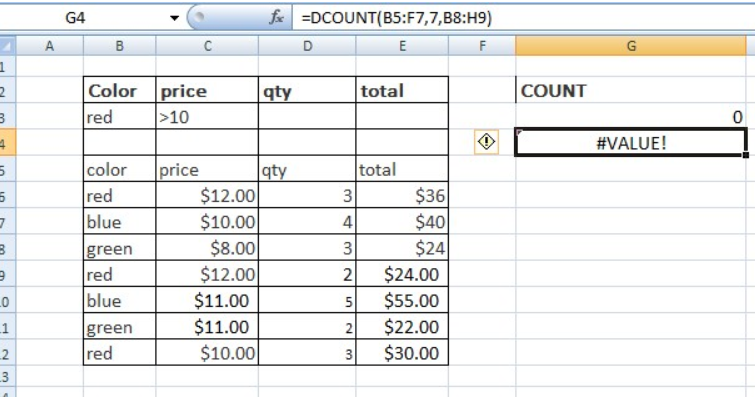The height and width of the screenshot is (398, 756).
Task: Select lowercase color header cell
Action: pyautogui.click(x=120, y=169)
